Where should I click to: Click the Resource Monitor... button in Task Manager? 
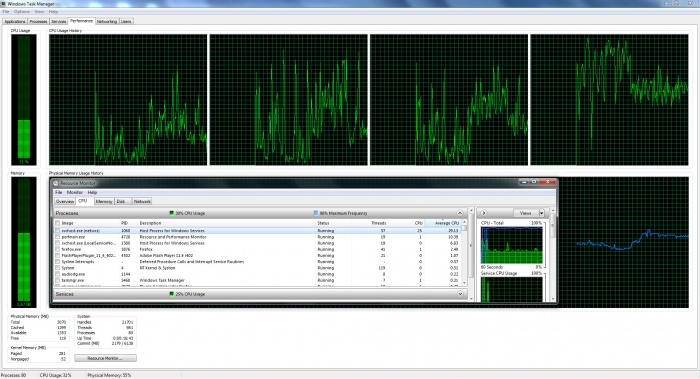[105, 358]
